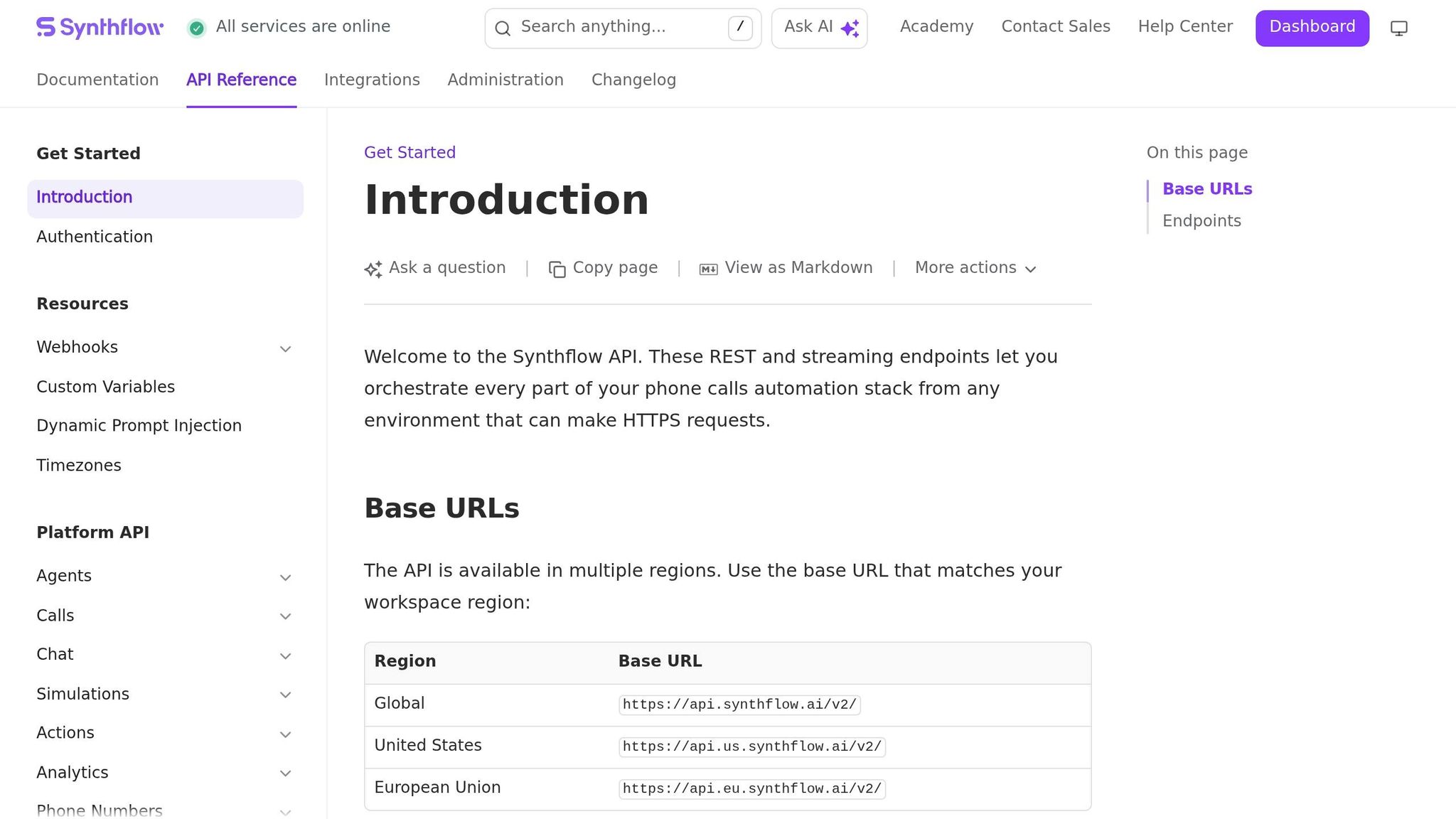Click the Get Started breadcrumb

pos(409,152)
